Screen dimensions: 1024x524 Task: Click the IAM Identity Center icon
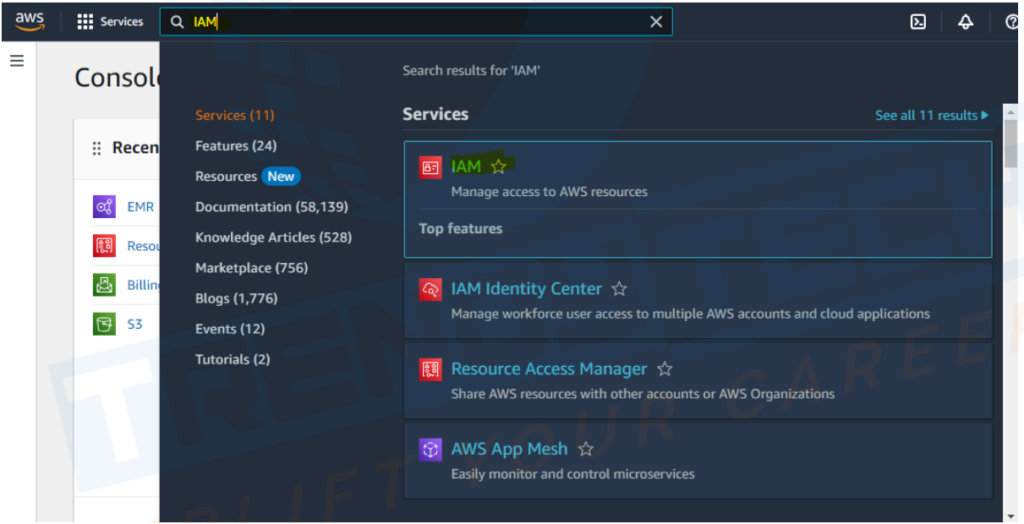(430, 290)
